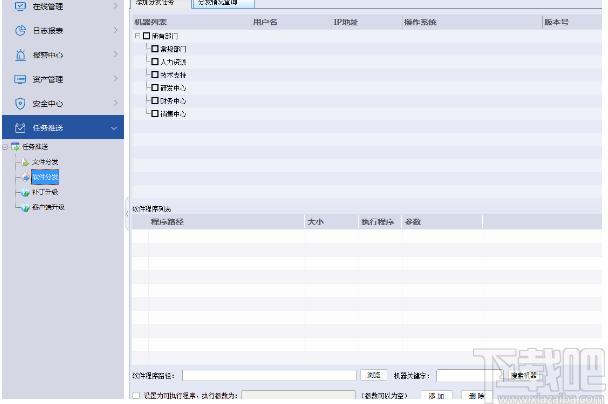Collapse the 任务推送 section chevron

[x=114, y=128]
